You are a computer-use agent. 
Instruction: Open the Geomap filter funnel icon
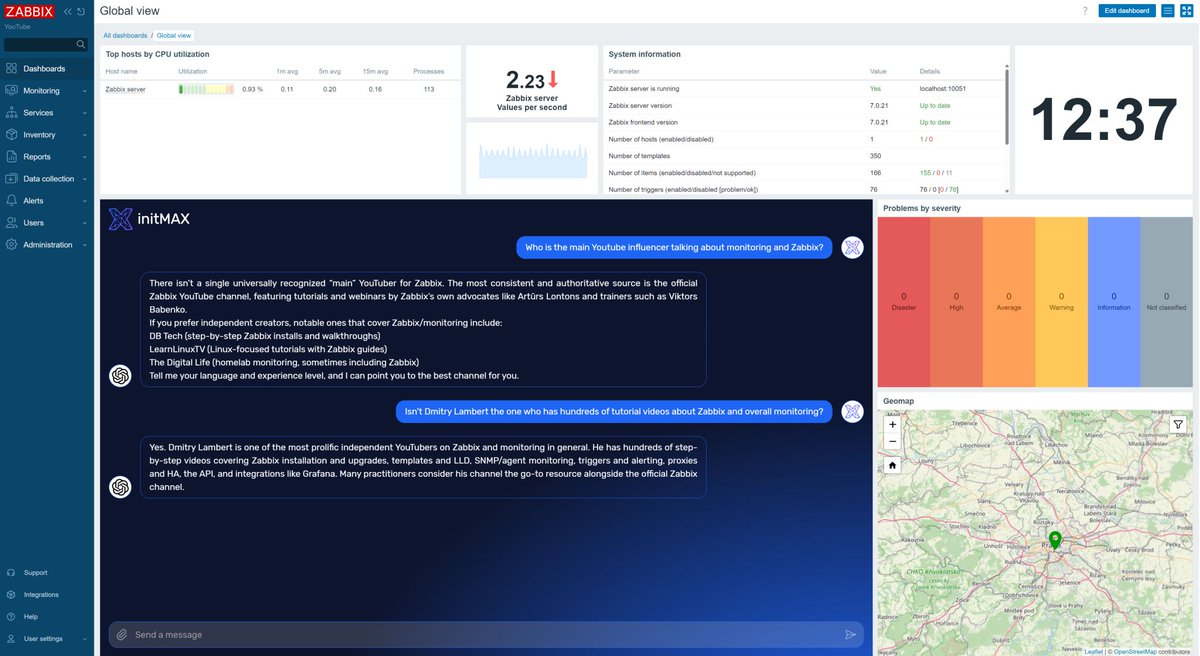[1179, 424]
